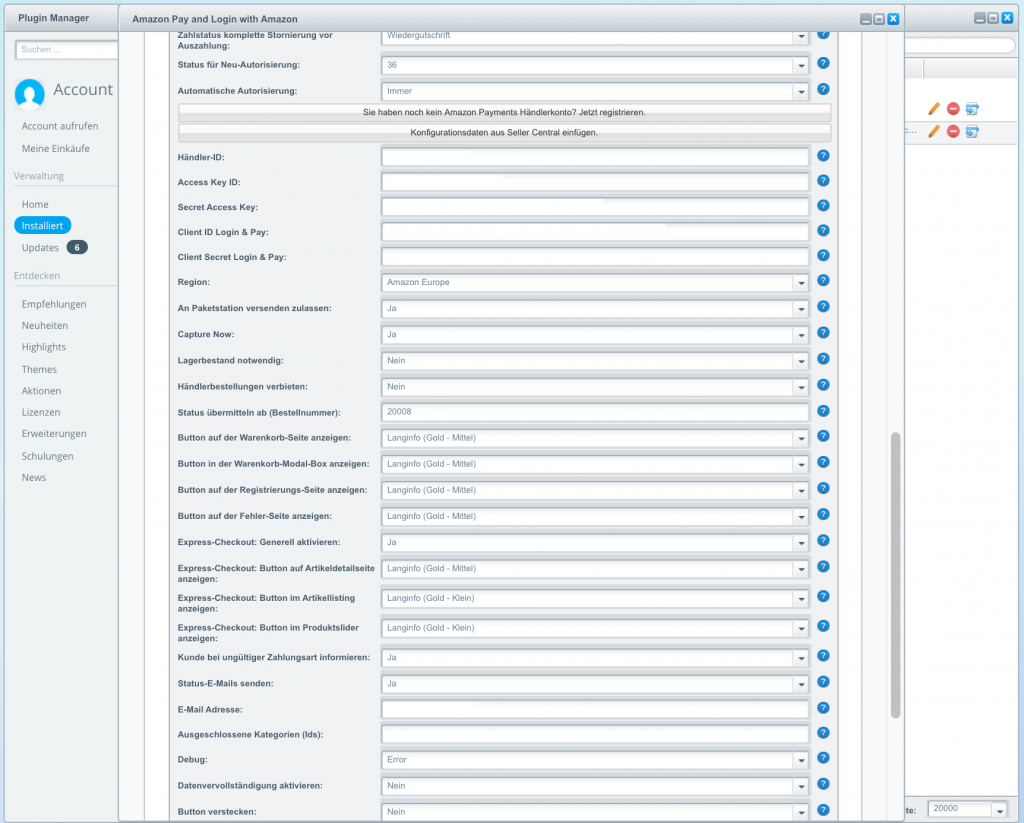Expand Händlerbestellungen verbieten dropdown
Image resolution: width=1024 pixels, height=823 pixels.
click(x=801, y=387)
